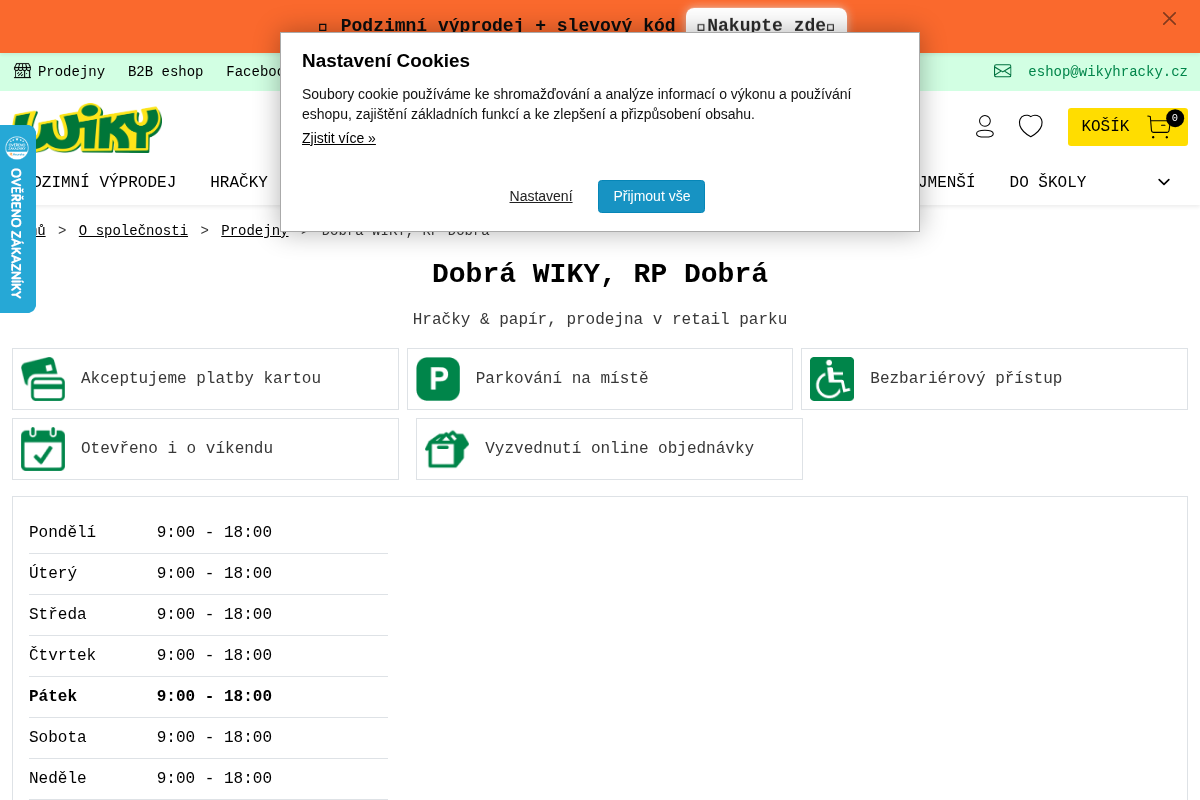Screen dimensions: 1200x800
Task: Open the DO ŠKOLY menu category
Action: coord(1048,182)
